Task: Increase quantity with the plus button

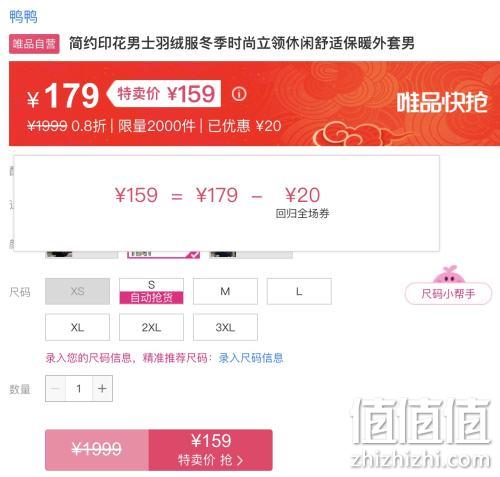Action: click(102, 388)
